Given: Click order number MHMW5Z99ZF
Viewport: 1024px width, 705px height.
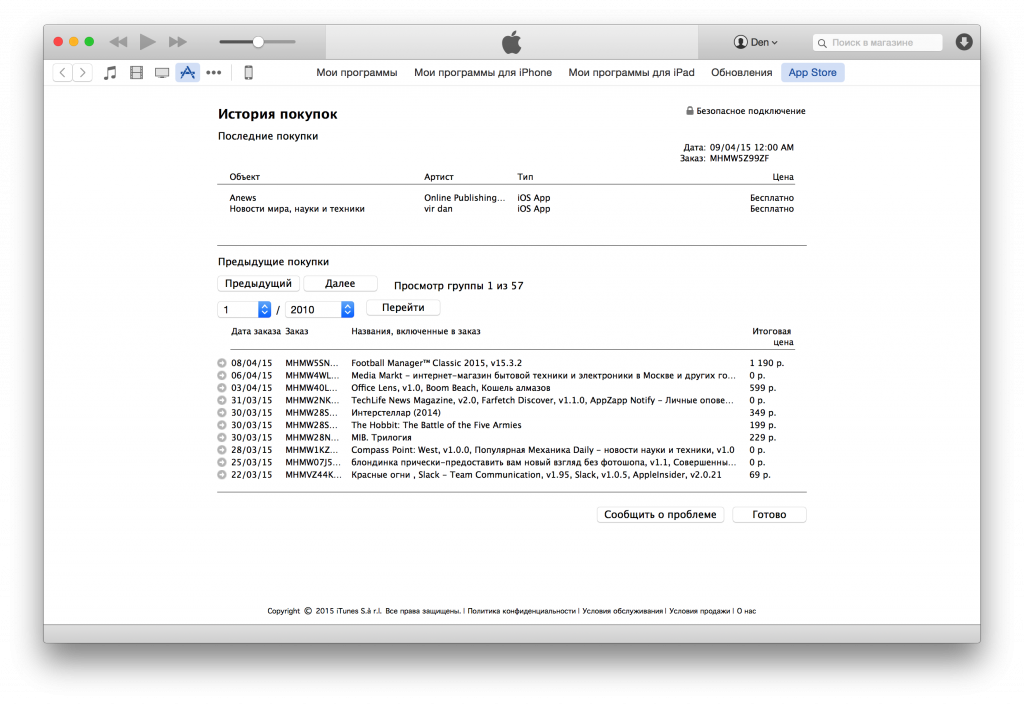Looking at the screenshot, I should [x=739, y=158].
